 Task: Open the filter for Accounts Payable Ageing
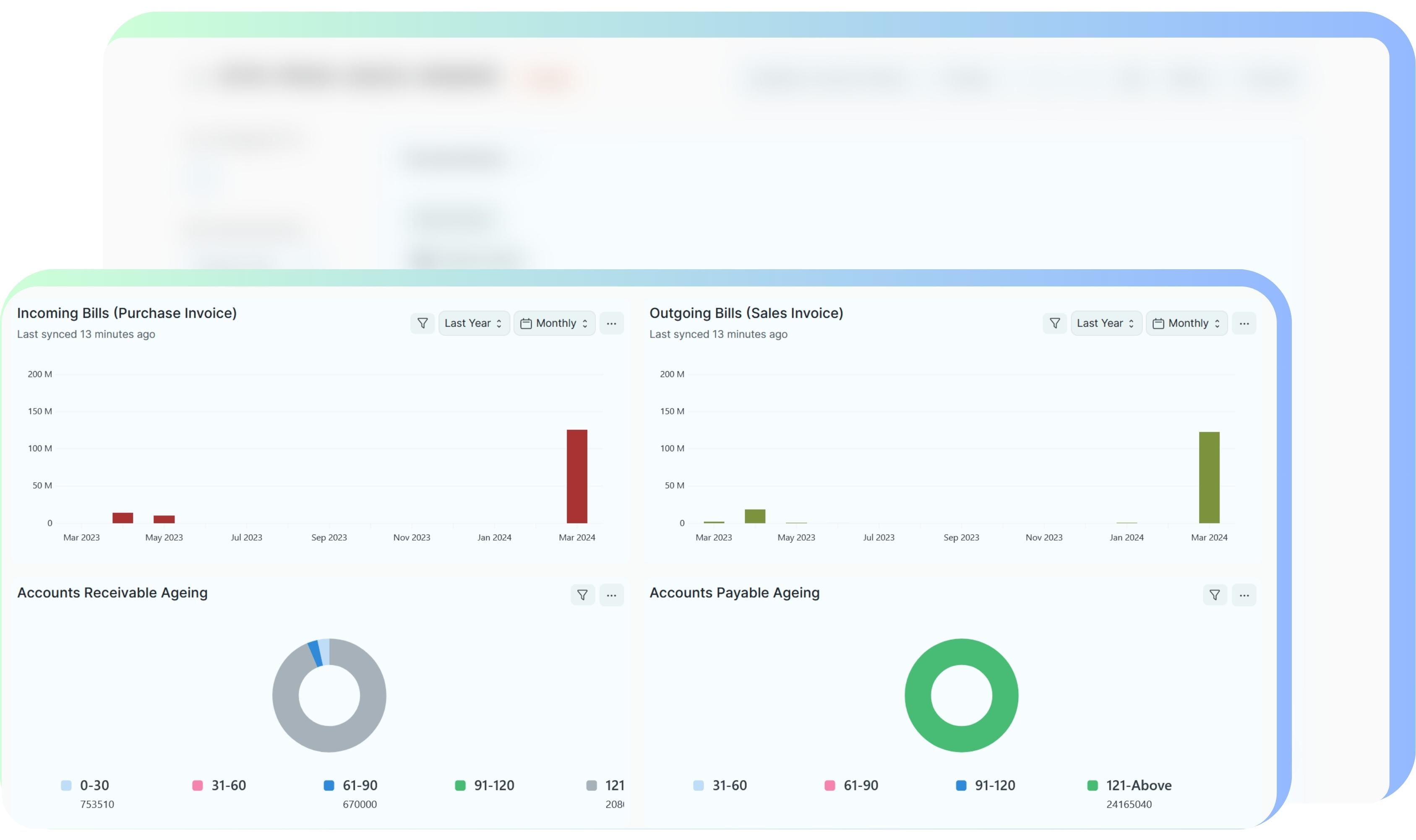[1214, 595]
